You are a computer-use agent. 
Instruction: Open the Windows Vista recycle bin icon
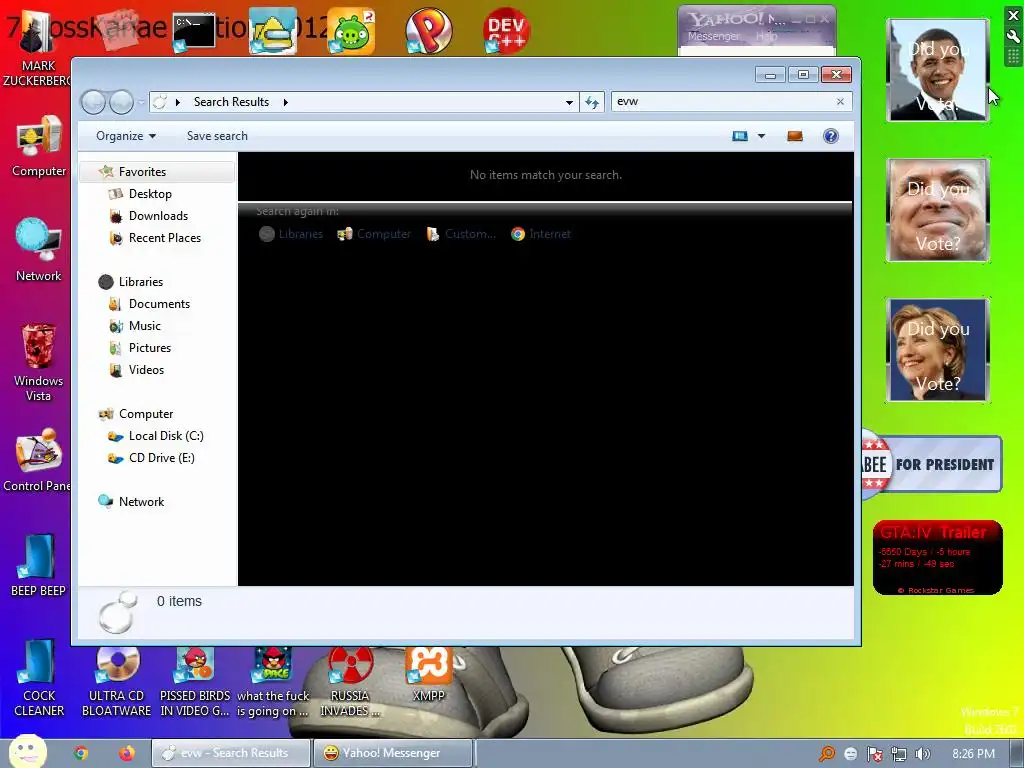click(x=39, y=363)
